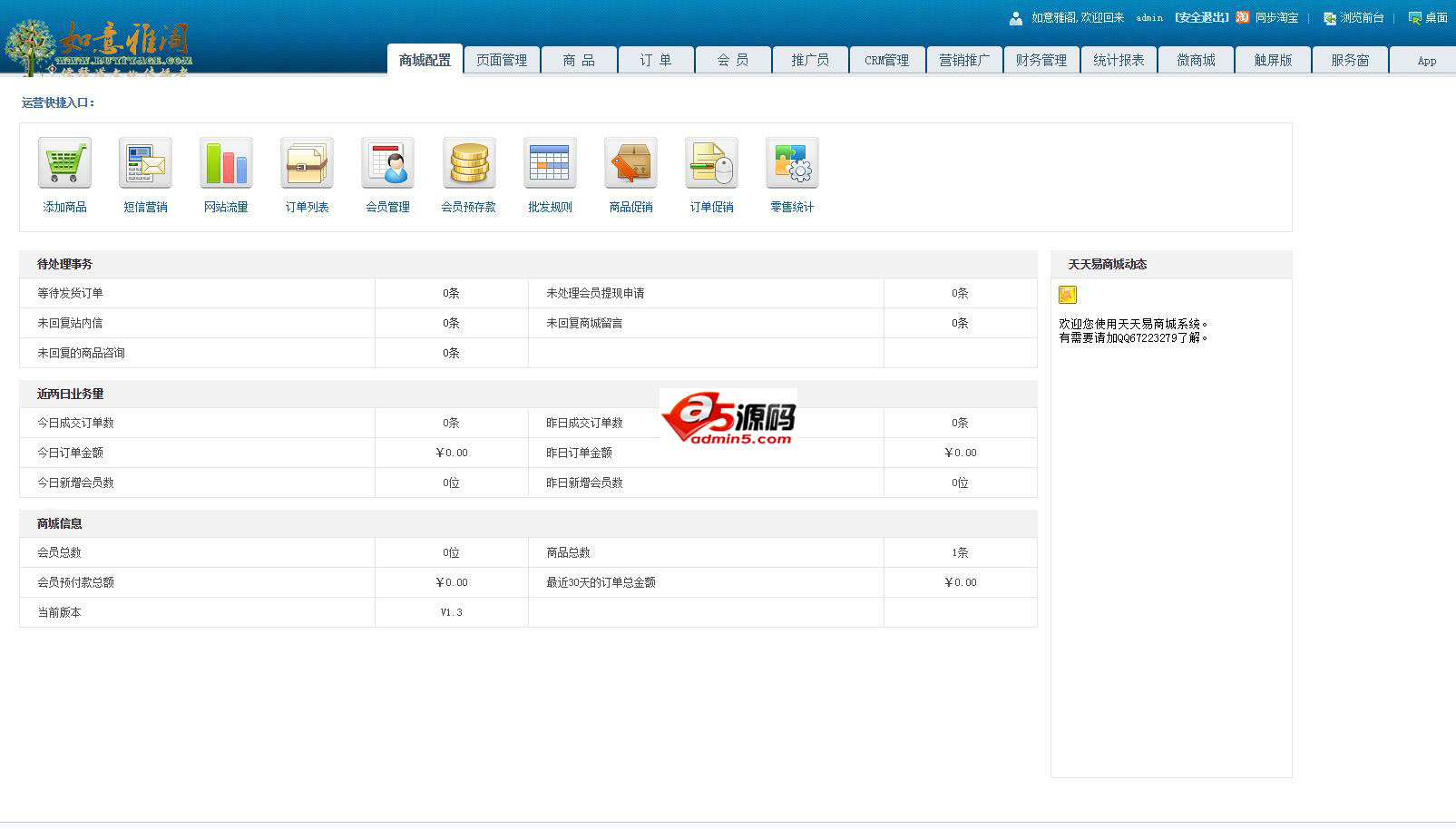Click the 商品总数 label

(568, 552)
